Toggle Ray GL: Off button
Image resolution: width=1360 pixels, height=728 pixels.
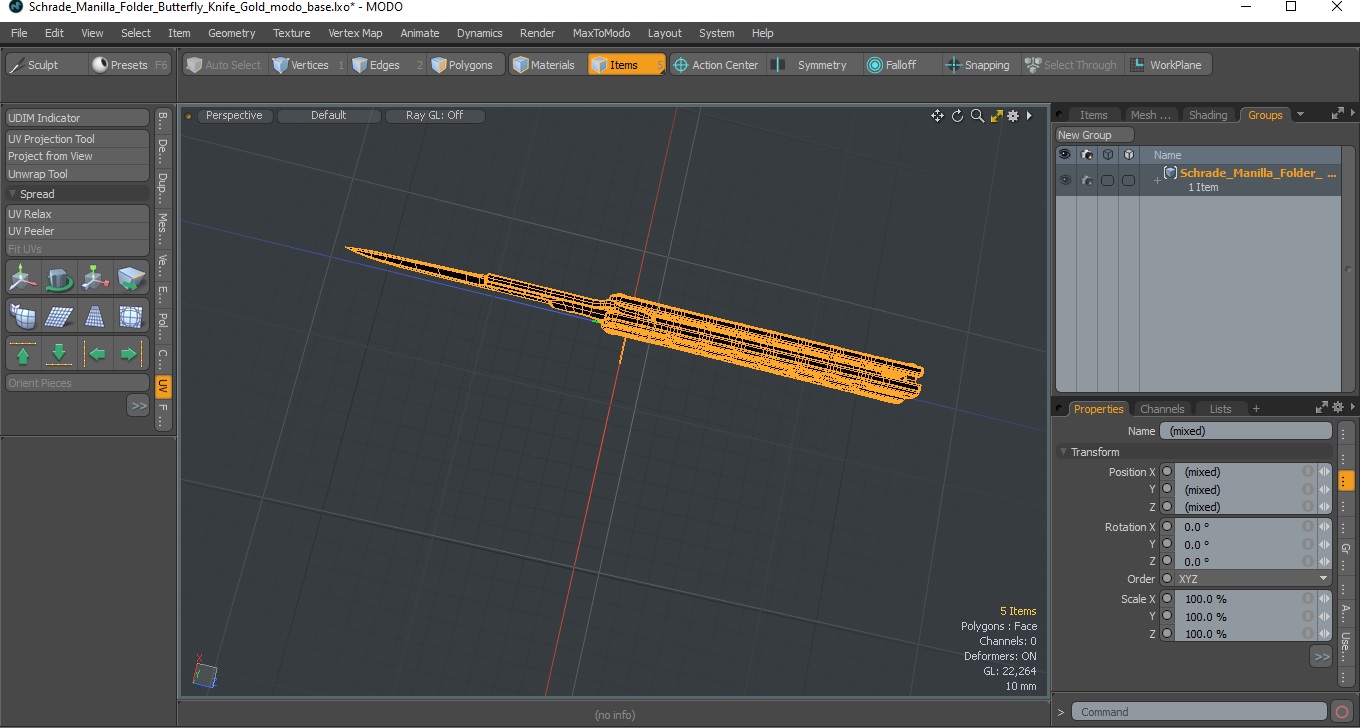click(435, 116)
